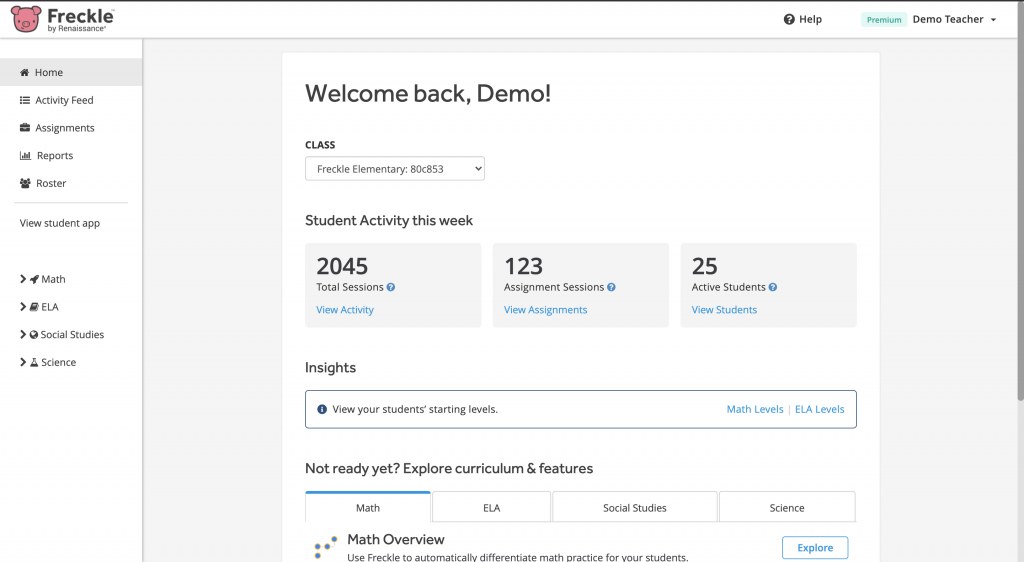Image resolution: width=1024 pixels, height=562 pixels.
Task: Click the Active Students info icon
Action: click(773, 287)
